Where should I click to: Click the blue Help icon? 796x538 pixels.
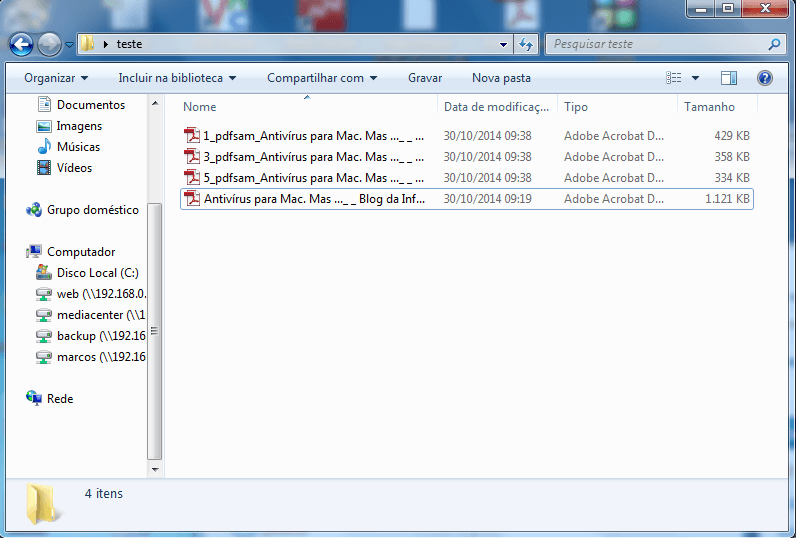(765, 78)
